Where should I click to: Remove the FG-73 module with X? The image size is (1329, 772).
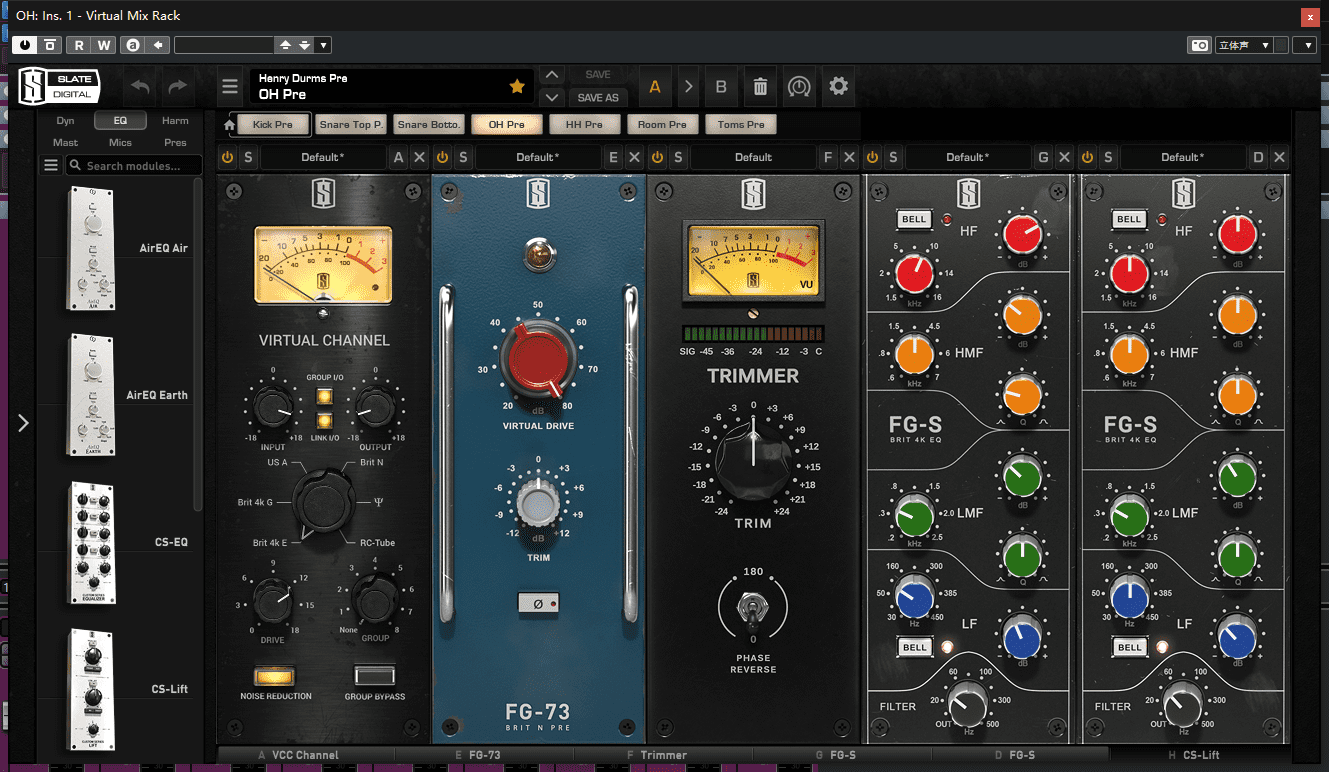[634, 157]
